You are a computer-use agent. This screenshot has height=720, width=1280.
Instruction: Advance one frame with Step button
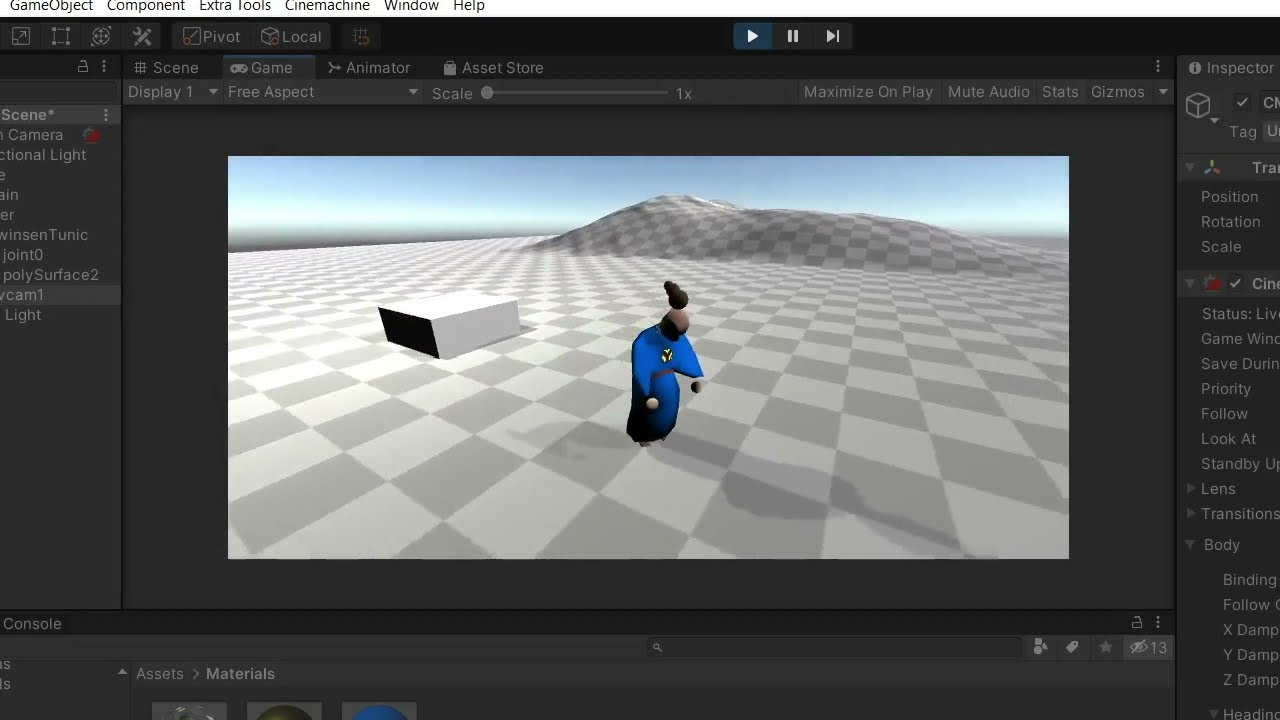(x=833, y=37)
